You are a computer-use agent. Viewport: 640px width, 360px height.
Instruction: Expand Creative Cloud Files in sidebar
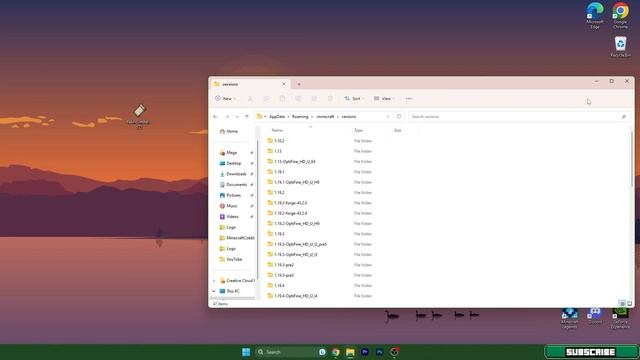[x=214, y=281]
